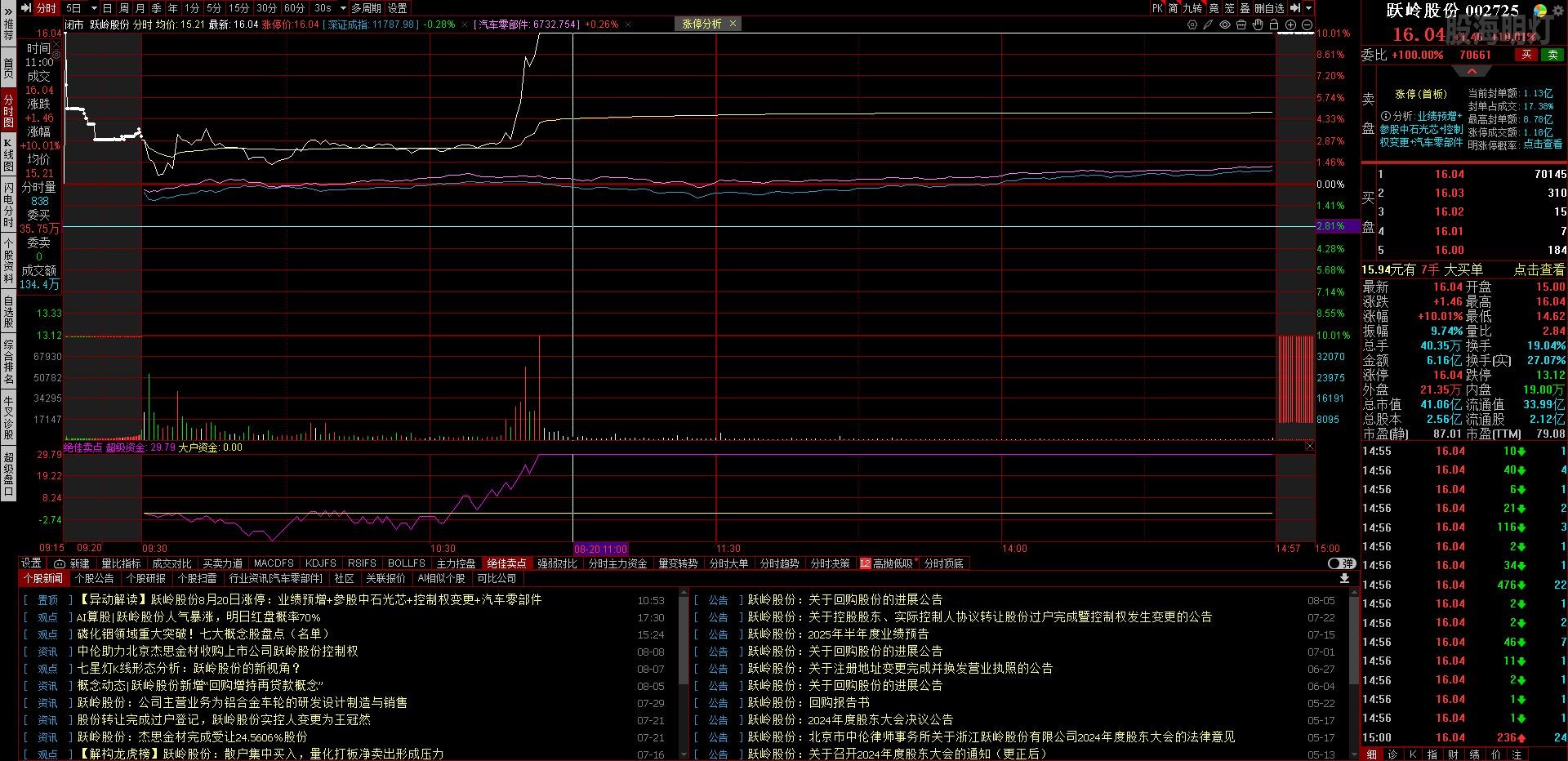Close the 深证成指 overlay with its X

(x=465, y=24)
